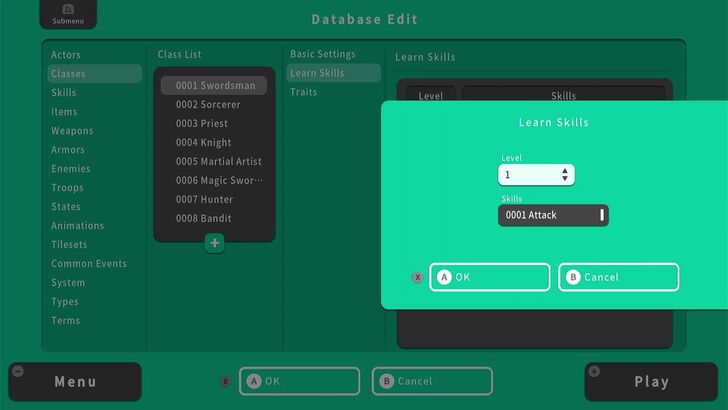Open the Skills dropdown showing 0001 Attack

553,215
